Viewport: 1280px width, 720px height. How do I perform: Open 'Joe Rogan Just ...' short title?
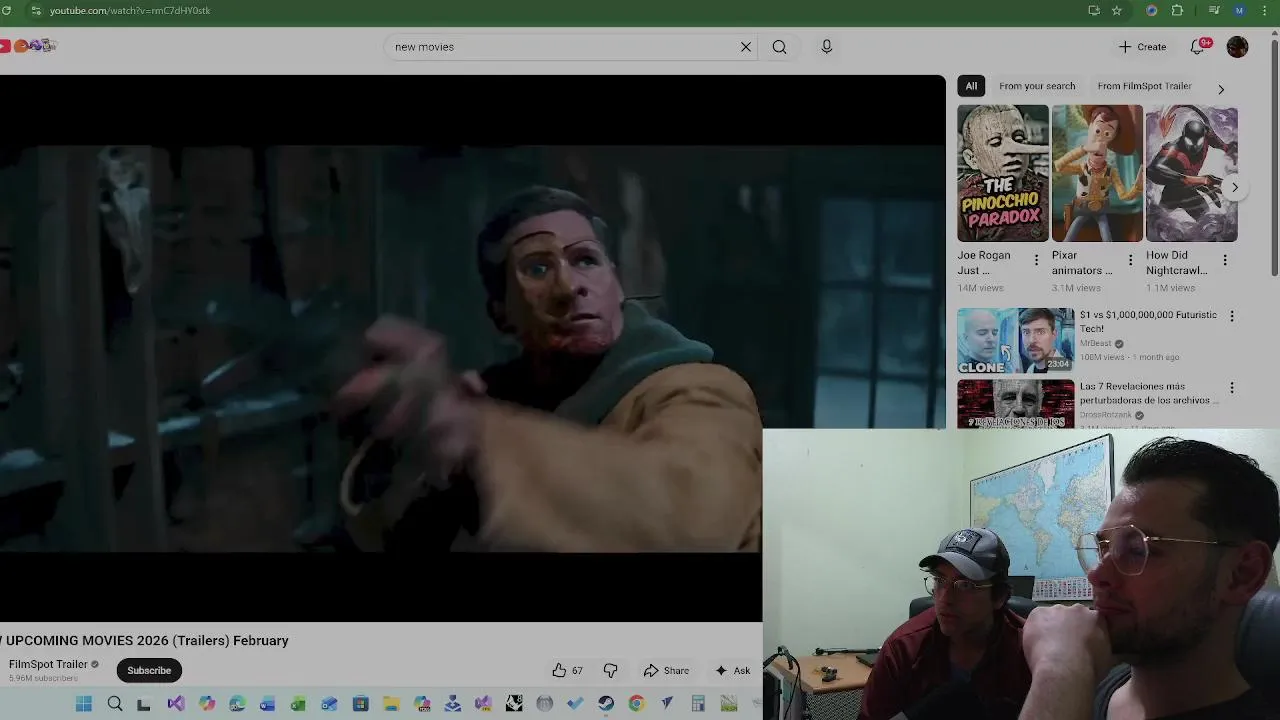[x=984, y=262]
